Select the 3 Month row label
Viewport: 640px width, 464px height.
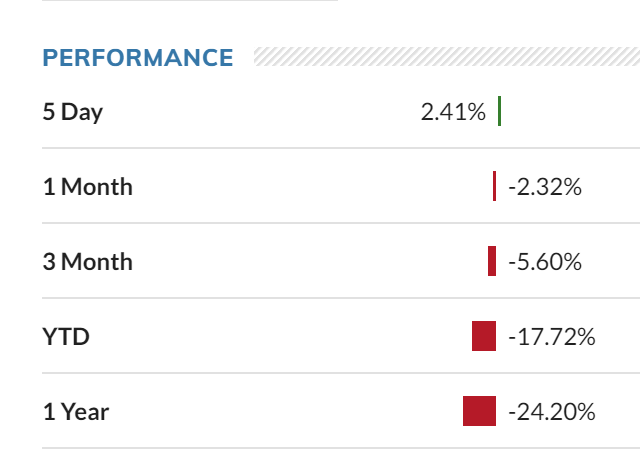point(88,262)
